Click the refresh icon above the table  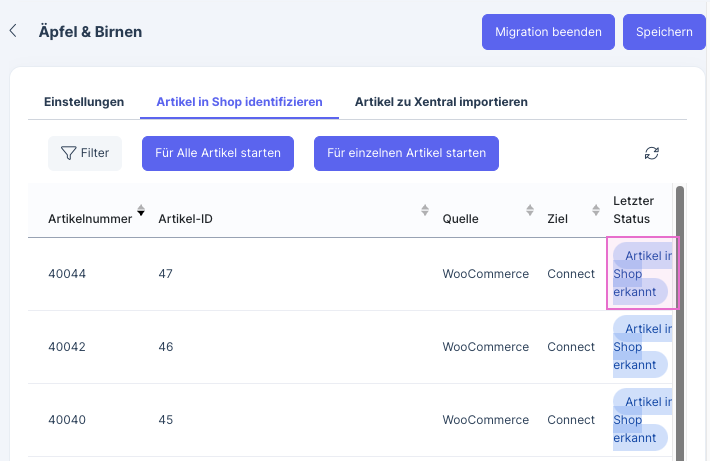652,153
